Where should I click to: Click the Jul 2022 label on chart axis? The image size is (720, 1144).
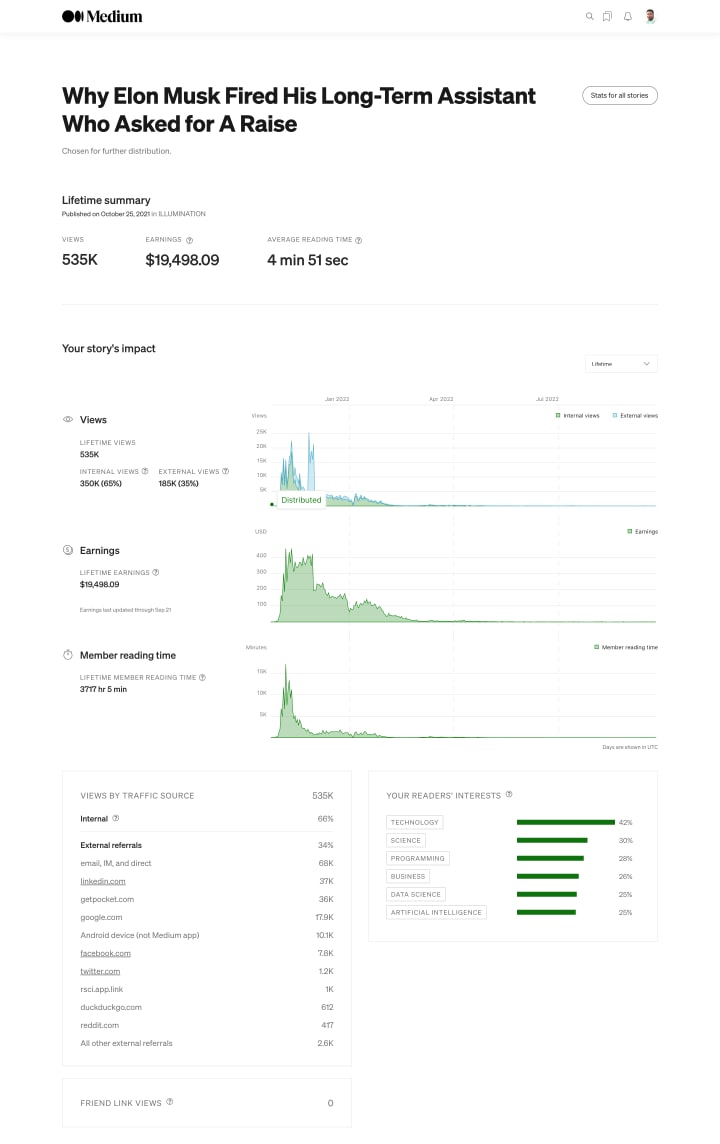547,399
